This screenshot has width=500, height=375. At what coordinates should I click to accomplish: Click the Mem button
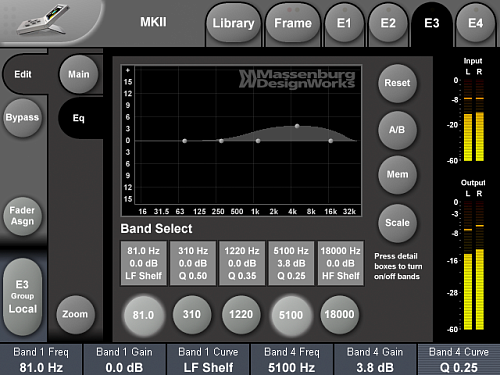click(397, 174)
